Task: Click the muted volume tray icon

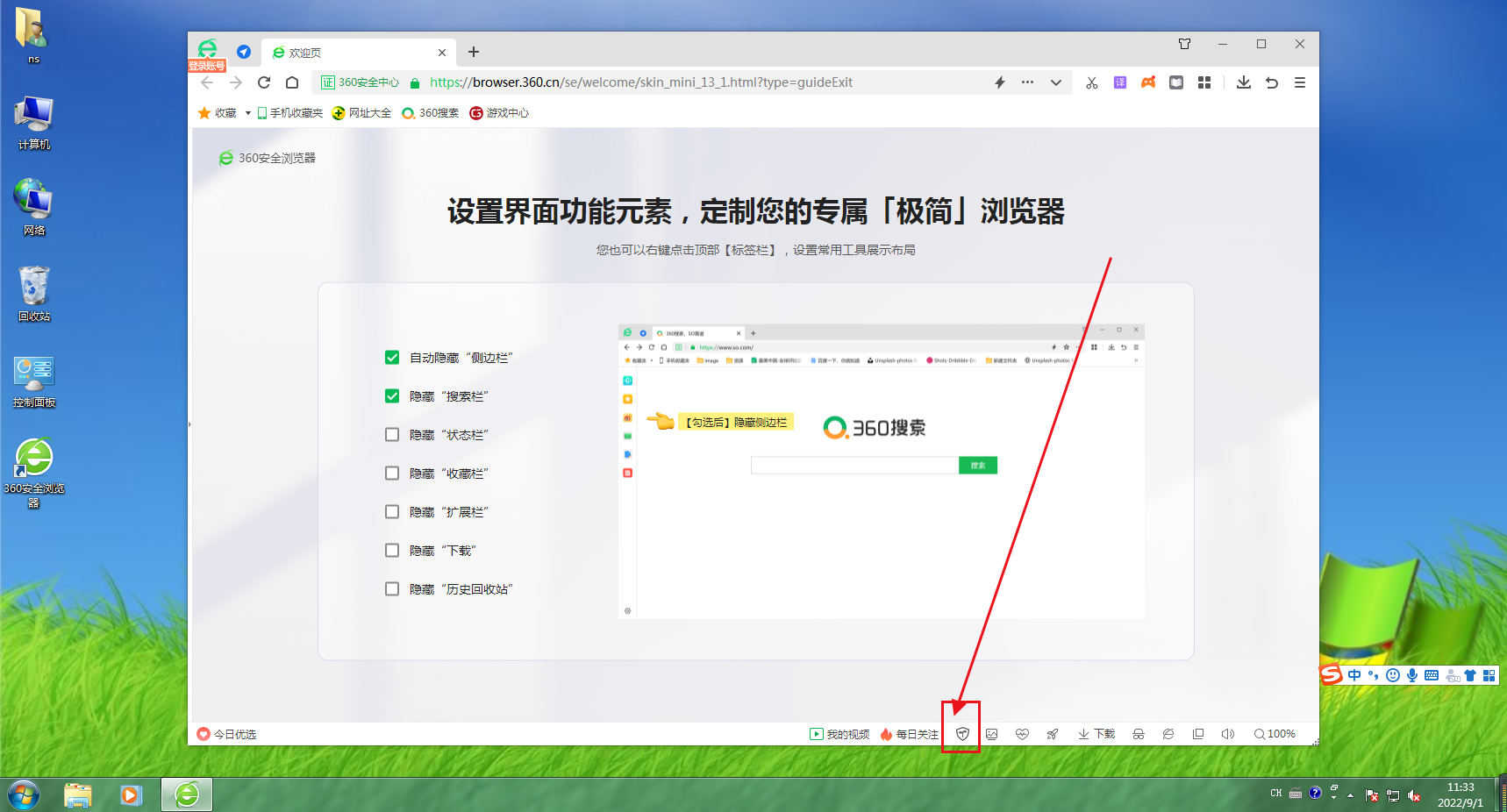Action: tap(1414, 795)
